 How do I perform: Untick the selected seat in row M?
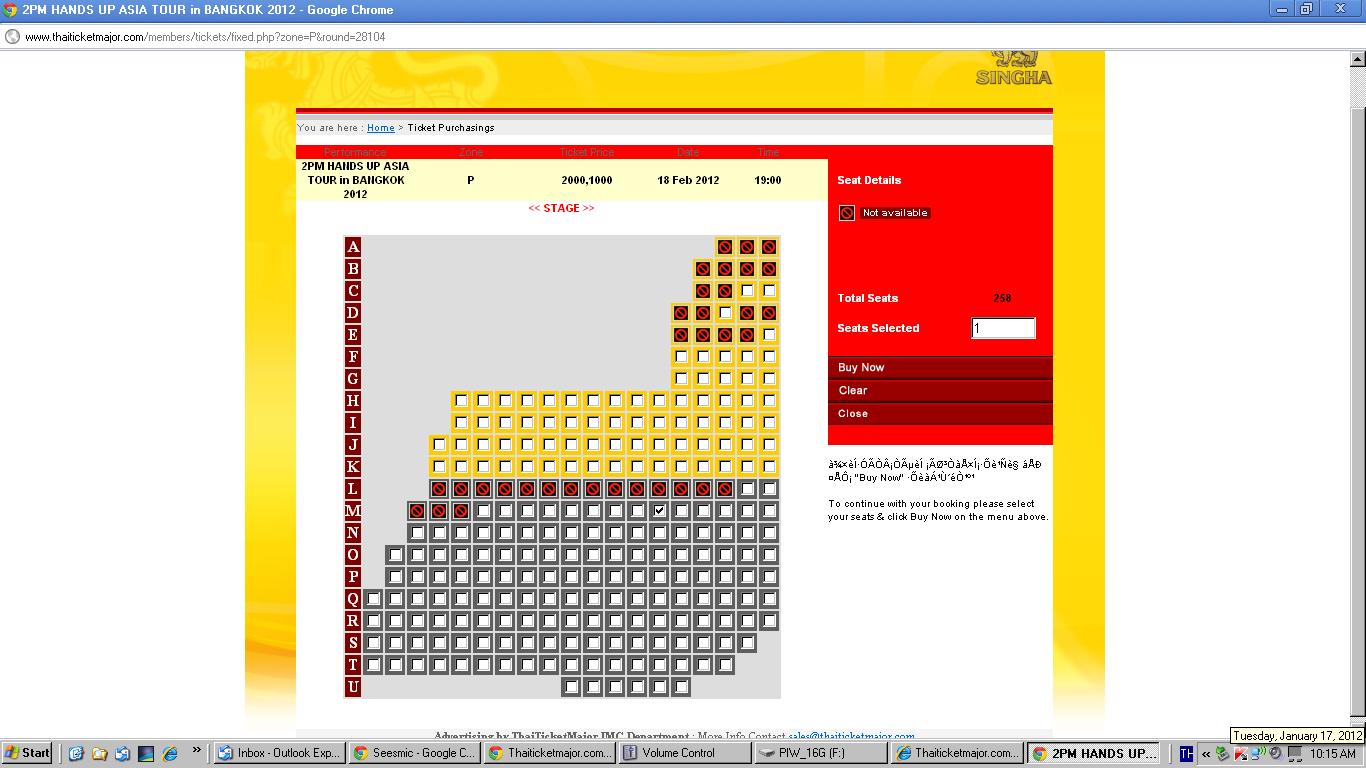[x=659, y=511]
